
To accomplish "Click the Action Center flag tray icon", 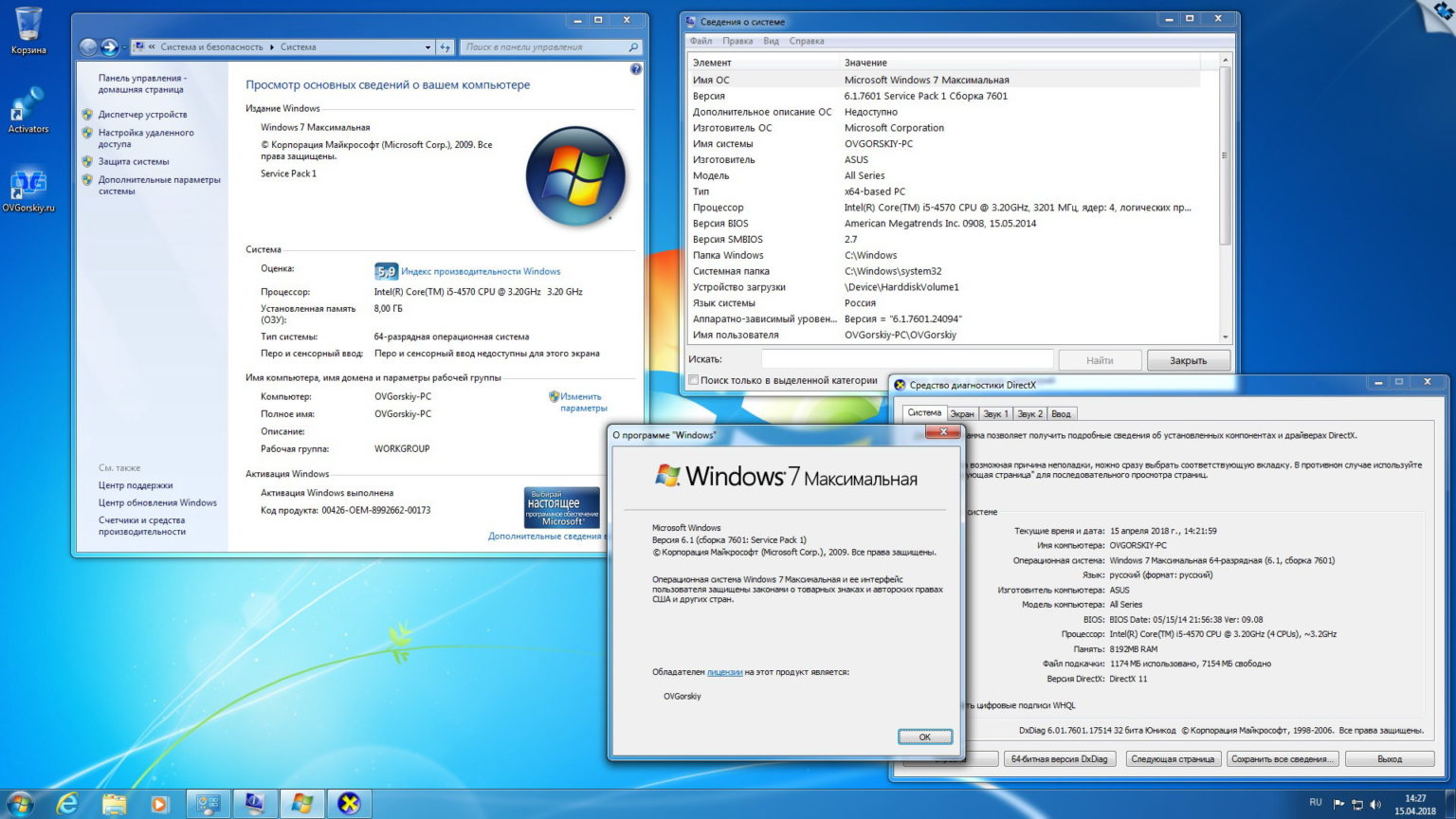I will [x=1338, y=804].
